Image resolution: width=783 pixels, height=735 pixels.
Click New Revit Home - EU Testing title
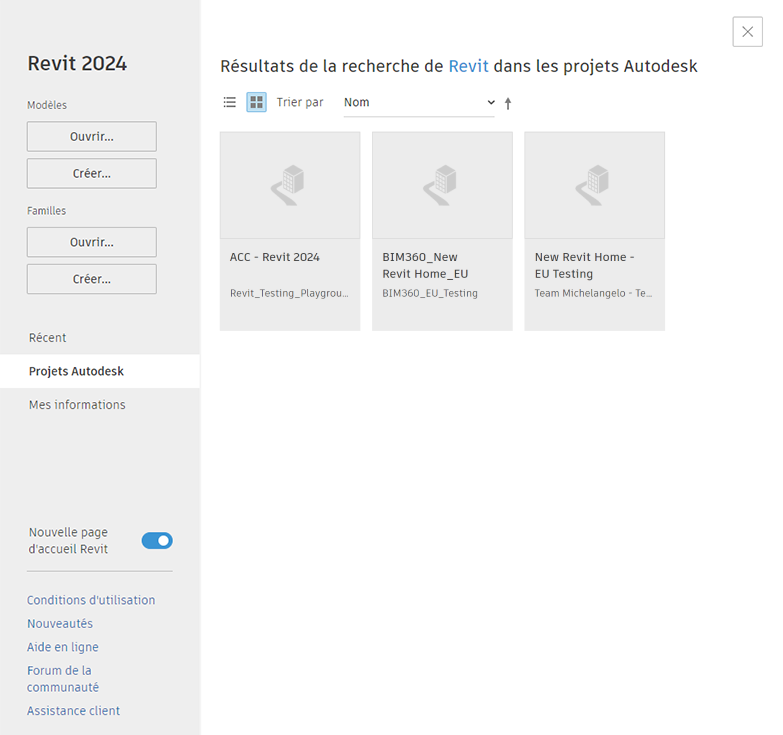(x=584, y=266)
